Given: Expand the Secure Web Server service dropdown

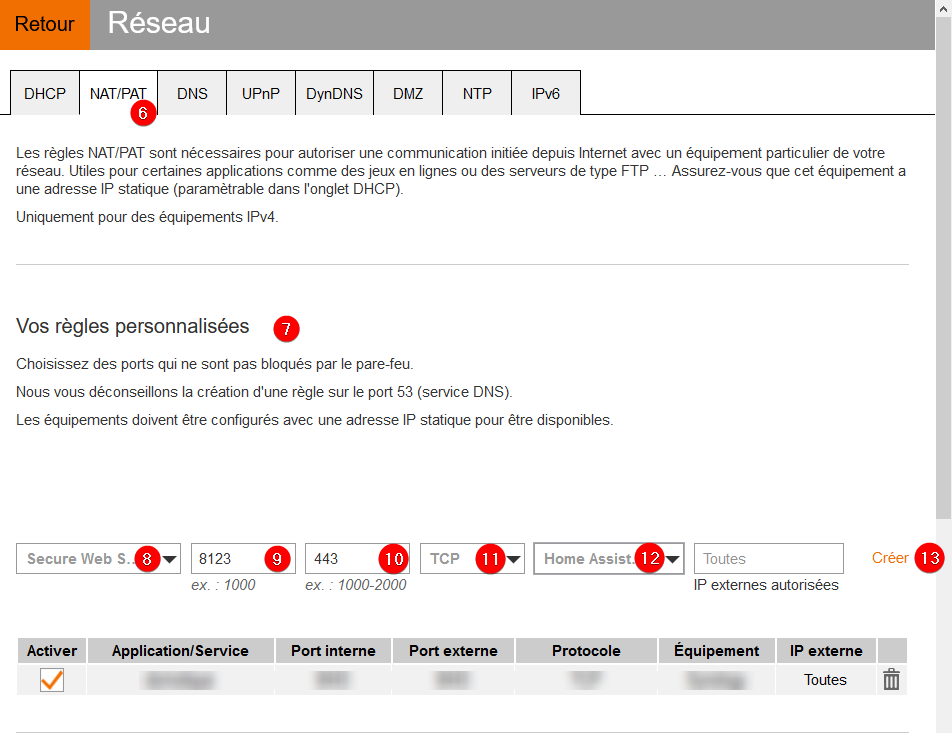Looking at the screenshot, I should tap(98, 559).
